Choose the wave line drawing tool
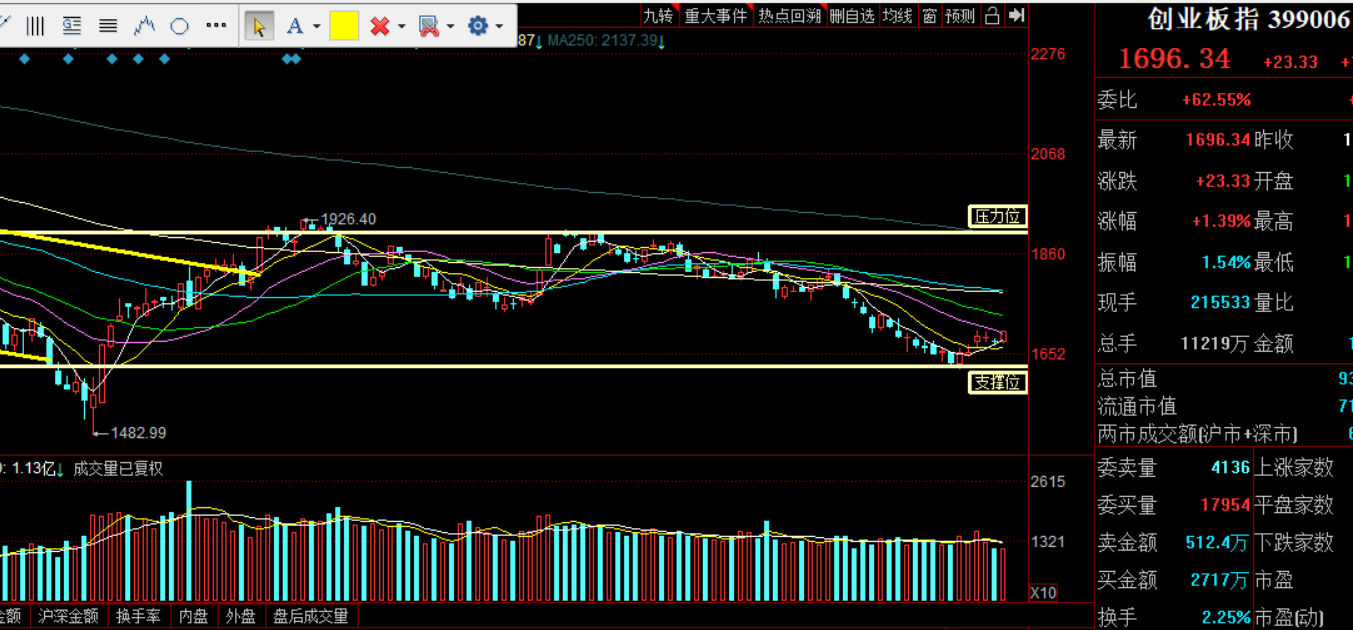The width and height of the screenshot is (1353, 630). click(144, 26)
